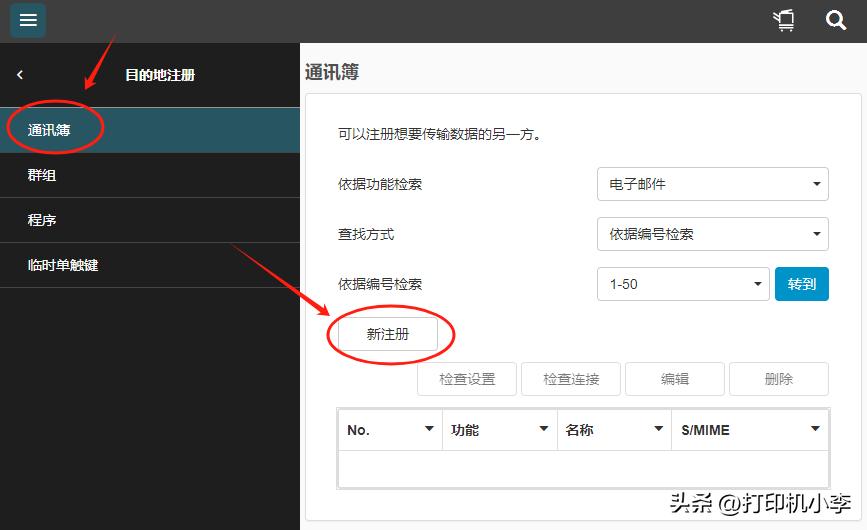Click the 删除 button
Image resolution: width=867 pixels, height=530 pixels.
(x=779, y=379)
